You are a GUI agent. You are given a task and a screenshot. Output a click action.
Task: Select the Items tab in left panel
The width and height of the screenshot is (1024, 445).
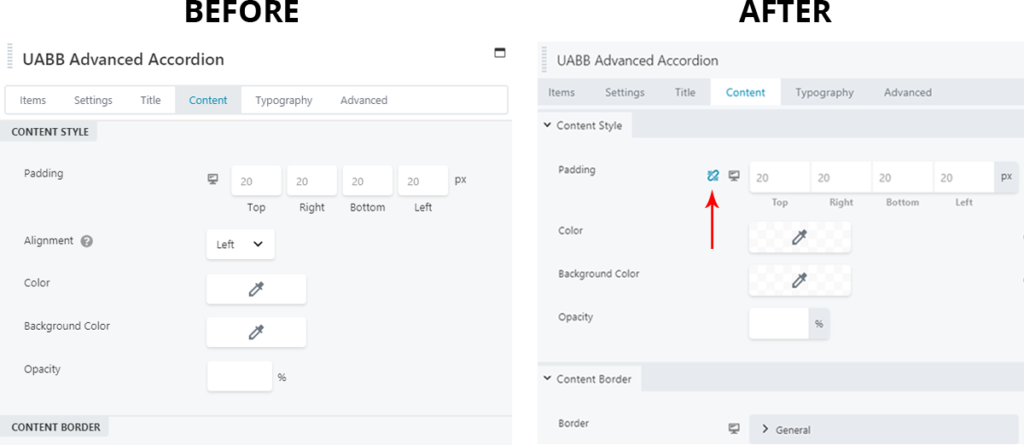(x=33, y=100)
